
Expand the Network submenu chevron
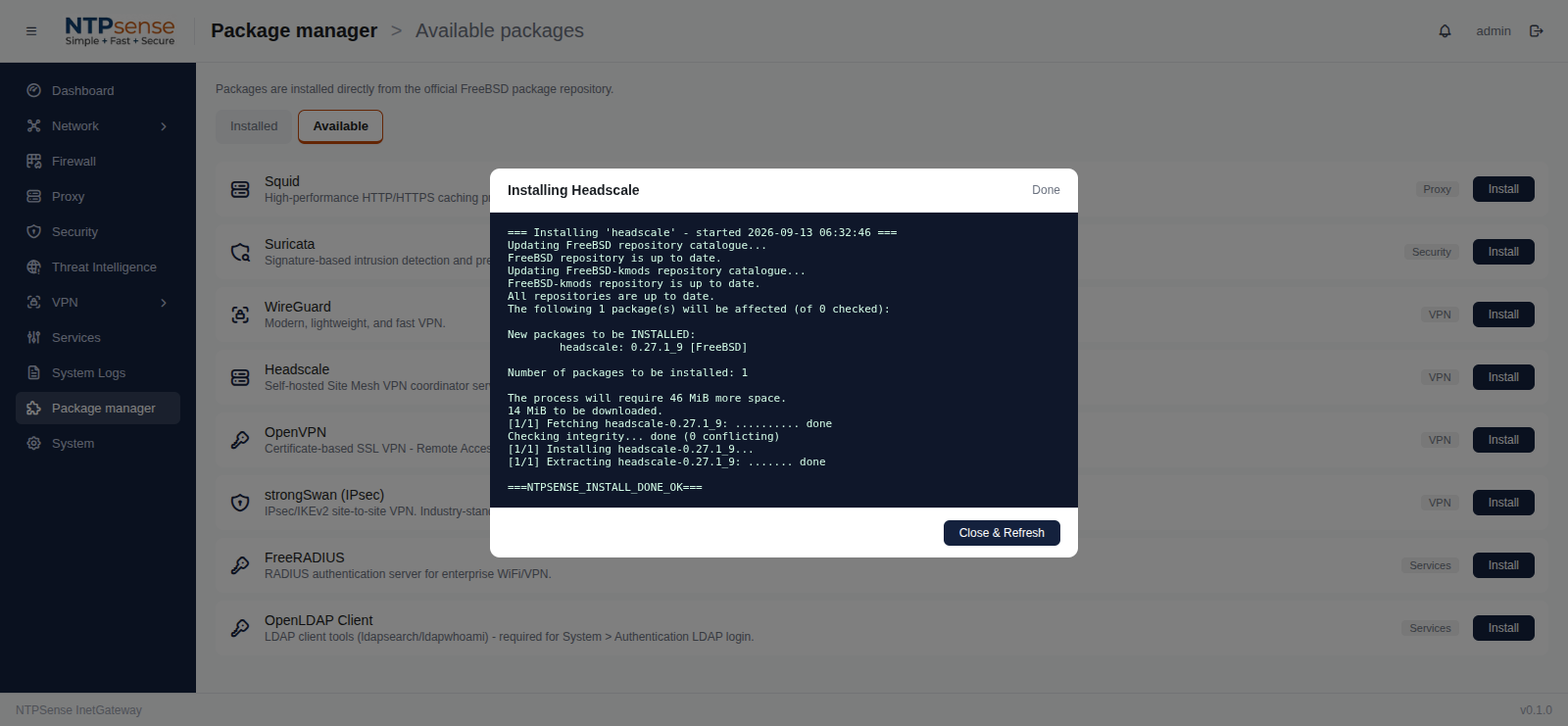(x=164, y=126)
